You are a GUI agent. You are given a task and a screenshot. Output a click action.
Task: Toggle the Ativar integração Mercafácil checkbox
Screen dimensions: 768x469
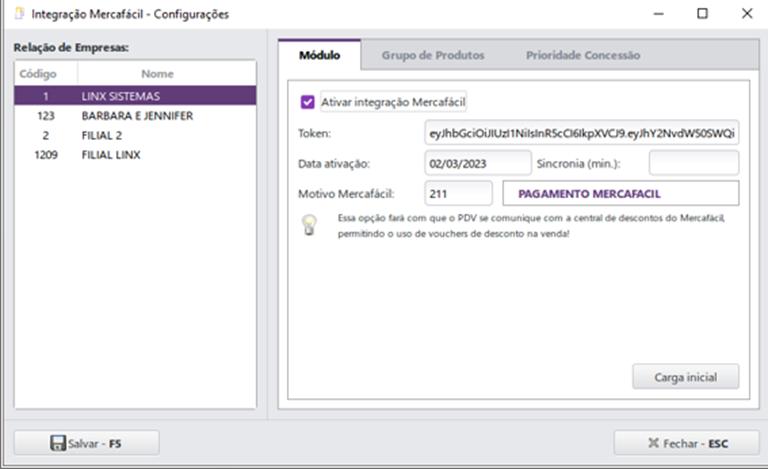pos(308,102)
